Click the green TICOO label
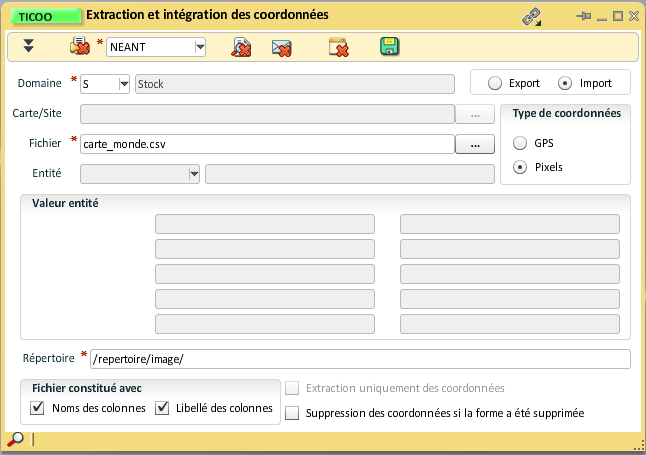The height and width of the screenshot is (455, 646). click(43, 17)
